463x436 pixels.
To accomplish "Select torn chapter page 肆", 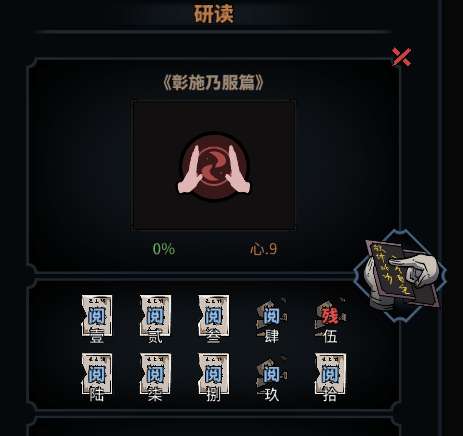I will pos(271,320).
